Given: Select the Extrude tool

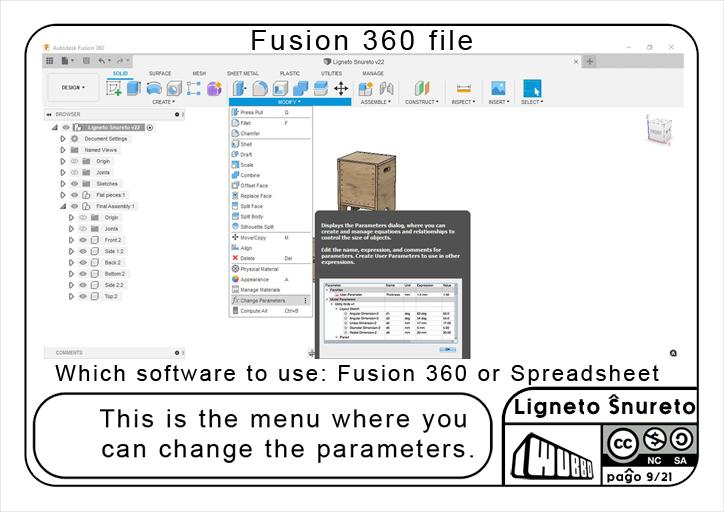Looking at the screenshot, I should coord(134,88).
